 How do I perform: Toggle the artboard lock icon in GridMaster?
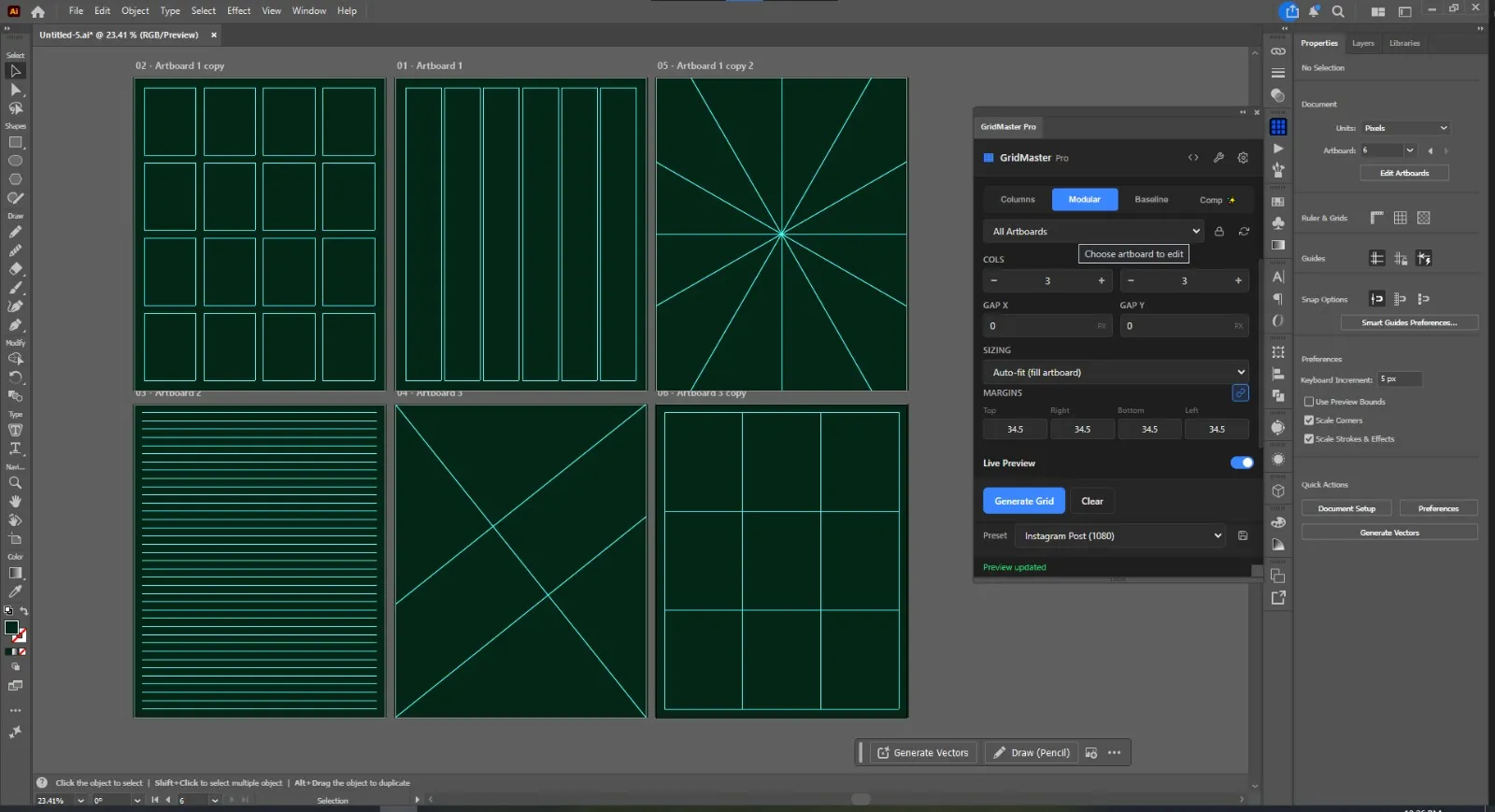point(1219,231)
